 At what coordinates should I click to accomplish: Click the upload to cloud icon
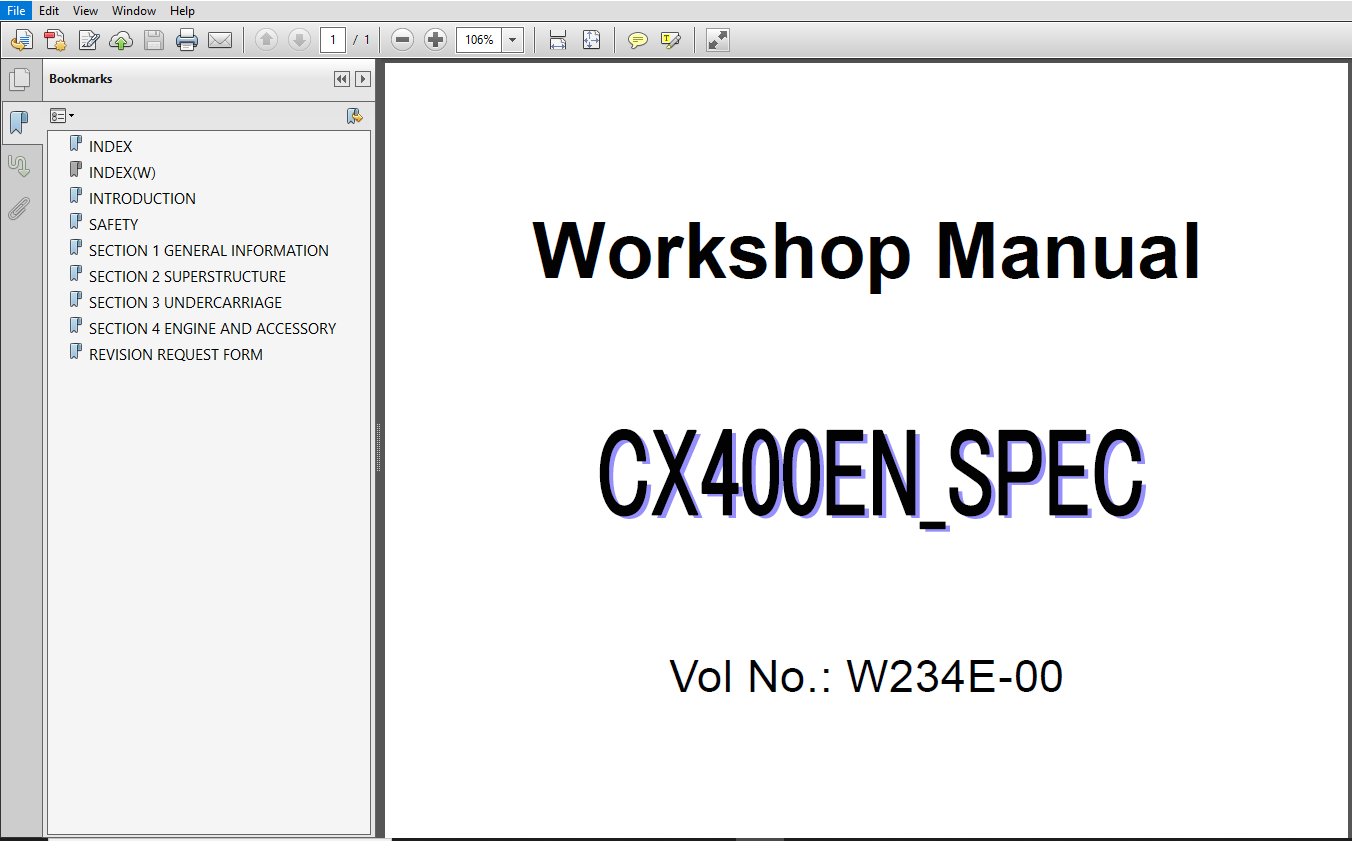click(x=121, y=40)
